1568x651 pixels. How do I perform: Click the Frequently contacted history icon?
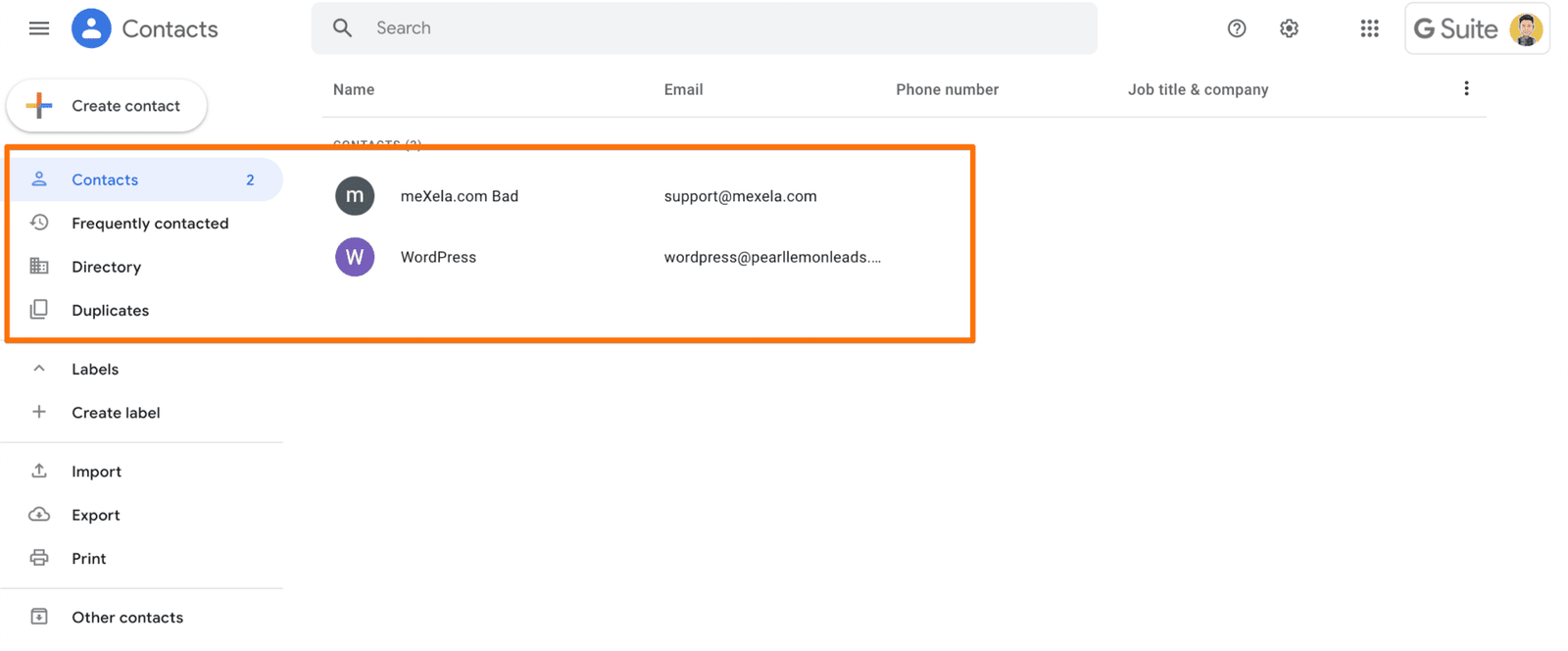[39, 223]
